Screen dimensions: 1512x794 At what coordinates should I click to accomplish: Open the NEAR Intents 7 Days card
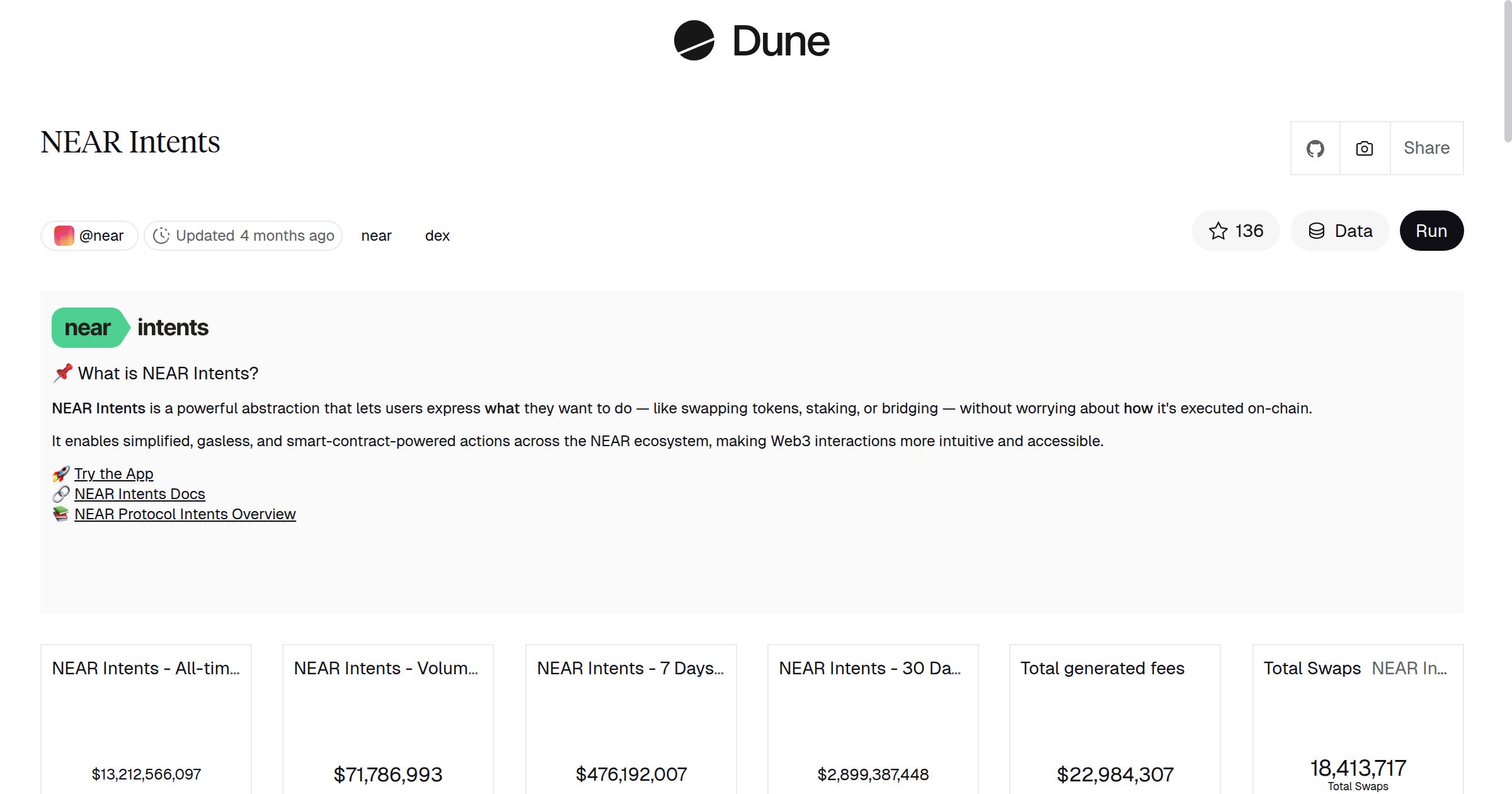(630, 668)
